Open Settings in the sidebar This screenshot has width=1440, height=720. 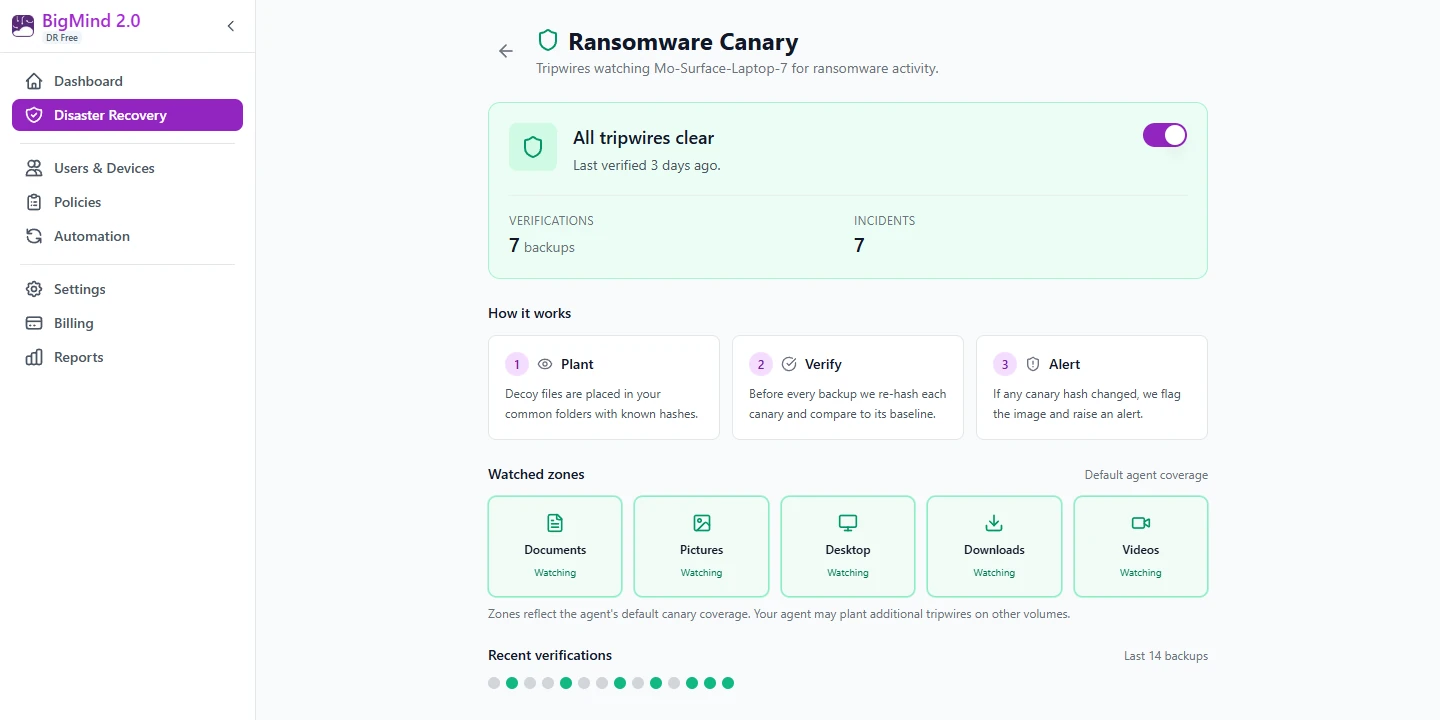pos(127,289)
